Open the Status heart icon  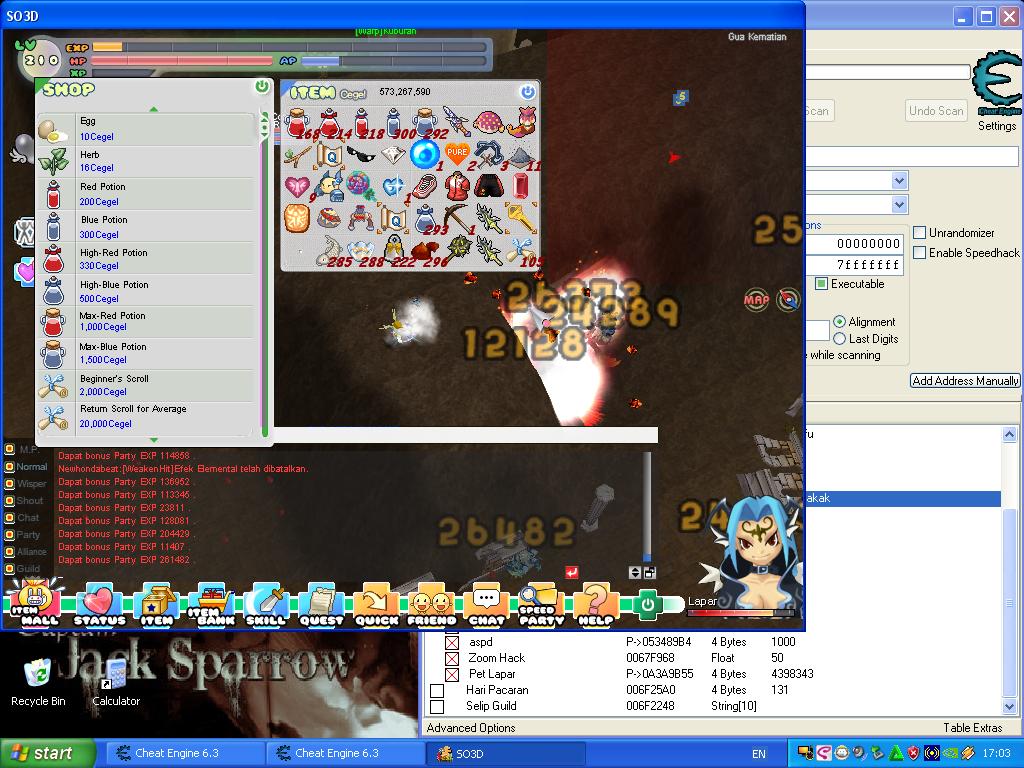tap(99, 605)
